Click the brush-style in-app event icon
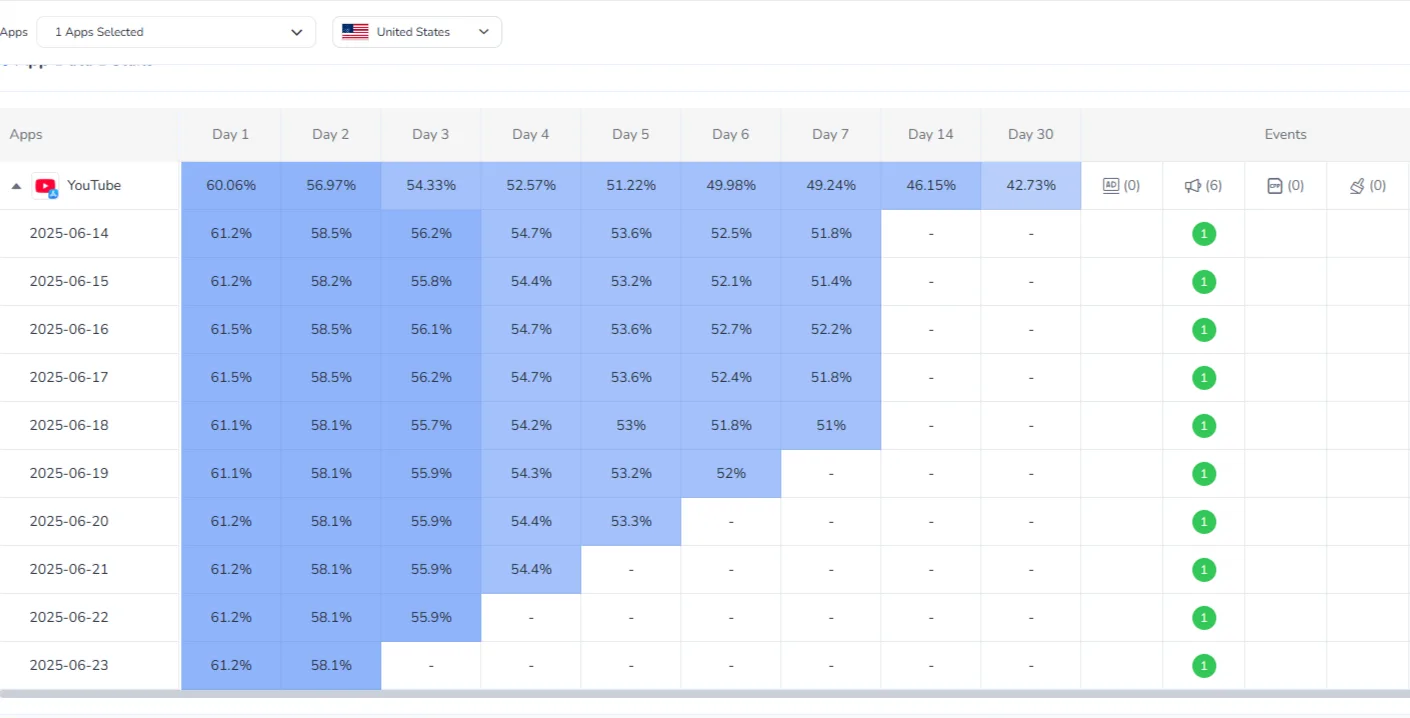 (1358, 185)
